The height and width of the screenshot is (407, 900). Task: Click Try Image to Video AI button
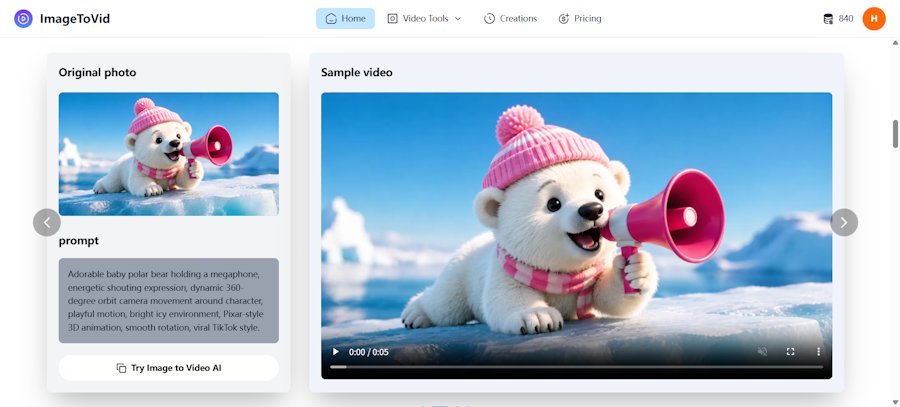pyautogui.click(x=169, y=368)
